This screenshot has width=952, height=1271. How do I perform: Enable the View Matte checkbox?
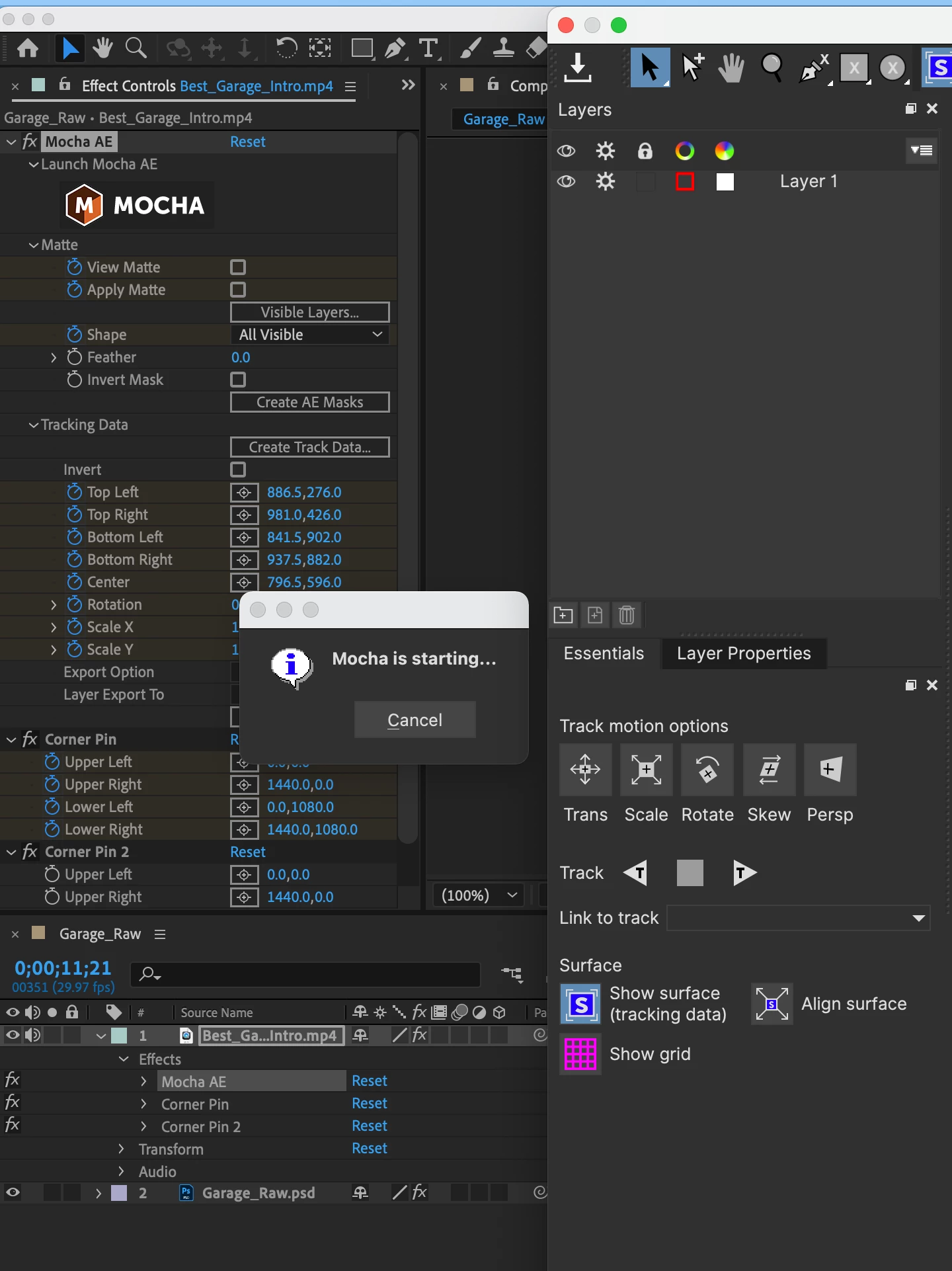(238, 267)
